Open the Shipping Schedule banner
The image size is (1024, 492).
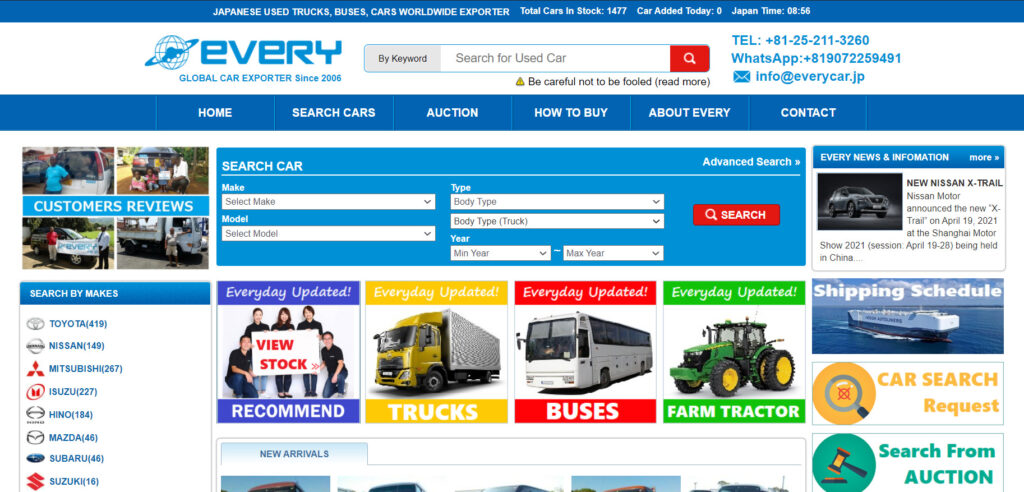click(x=908, y=316)
